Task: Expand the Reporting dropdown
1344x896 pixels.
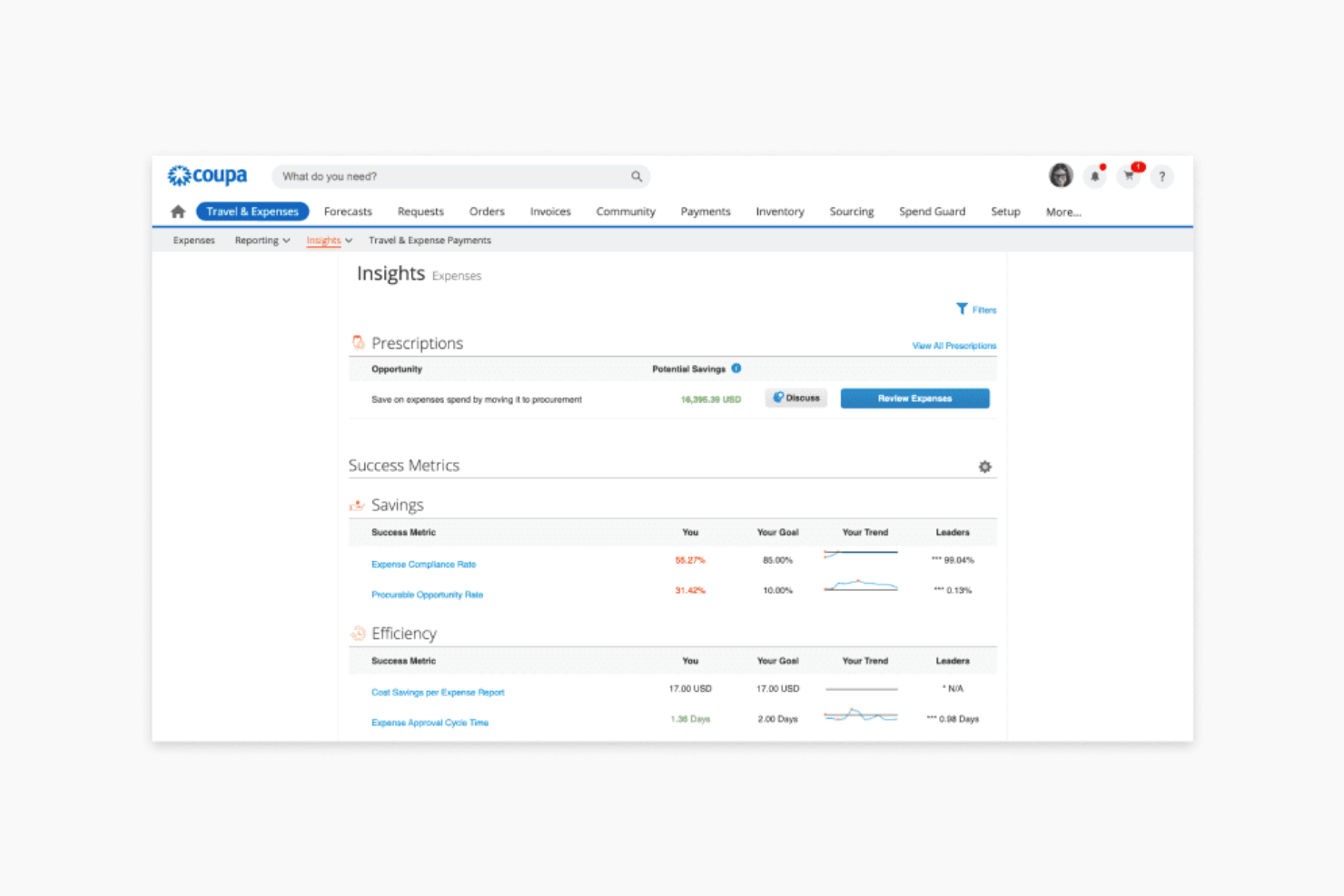Action: pos(262,240)
